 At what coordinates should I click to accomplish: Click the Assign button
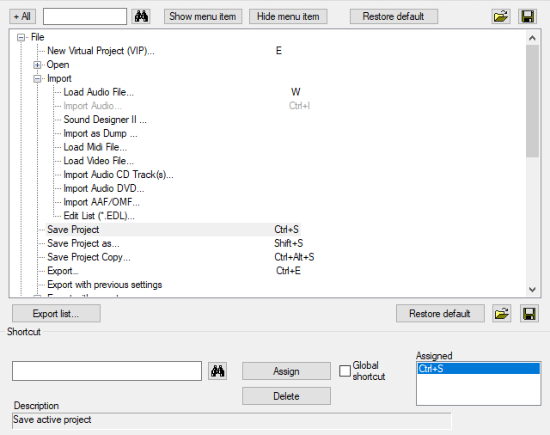[x=286, y=371]
